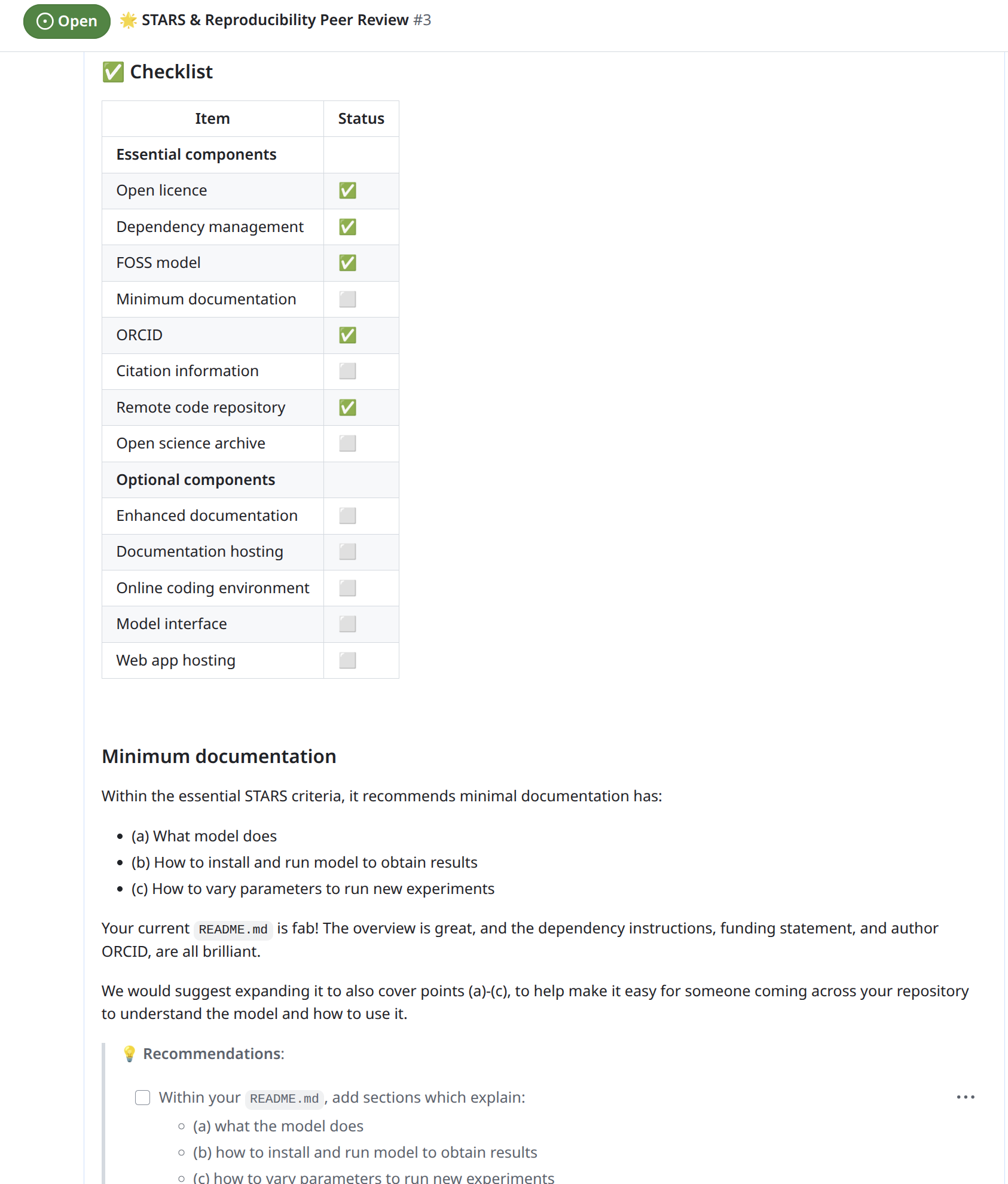The height and width of the screenshot is (1184, 1008).
Task: Click the green check icon for Open licence
Action: [347, 190]
